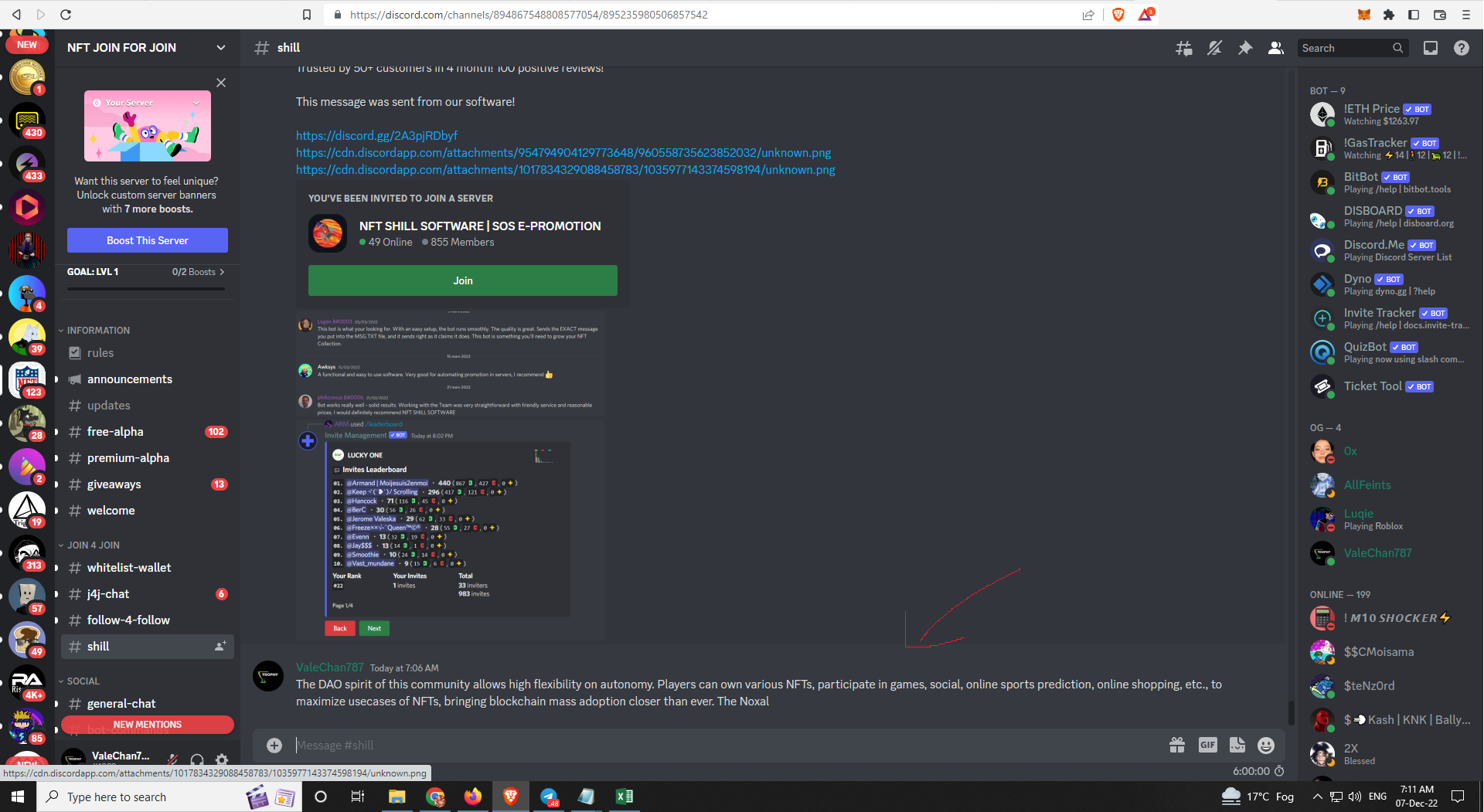Click the Search field in Discord header
Viewport: 1484px width, 812px height.
(x=1352, y=48)
